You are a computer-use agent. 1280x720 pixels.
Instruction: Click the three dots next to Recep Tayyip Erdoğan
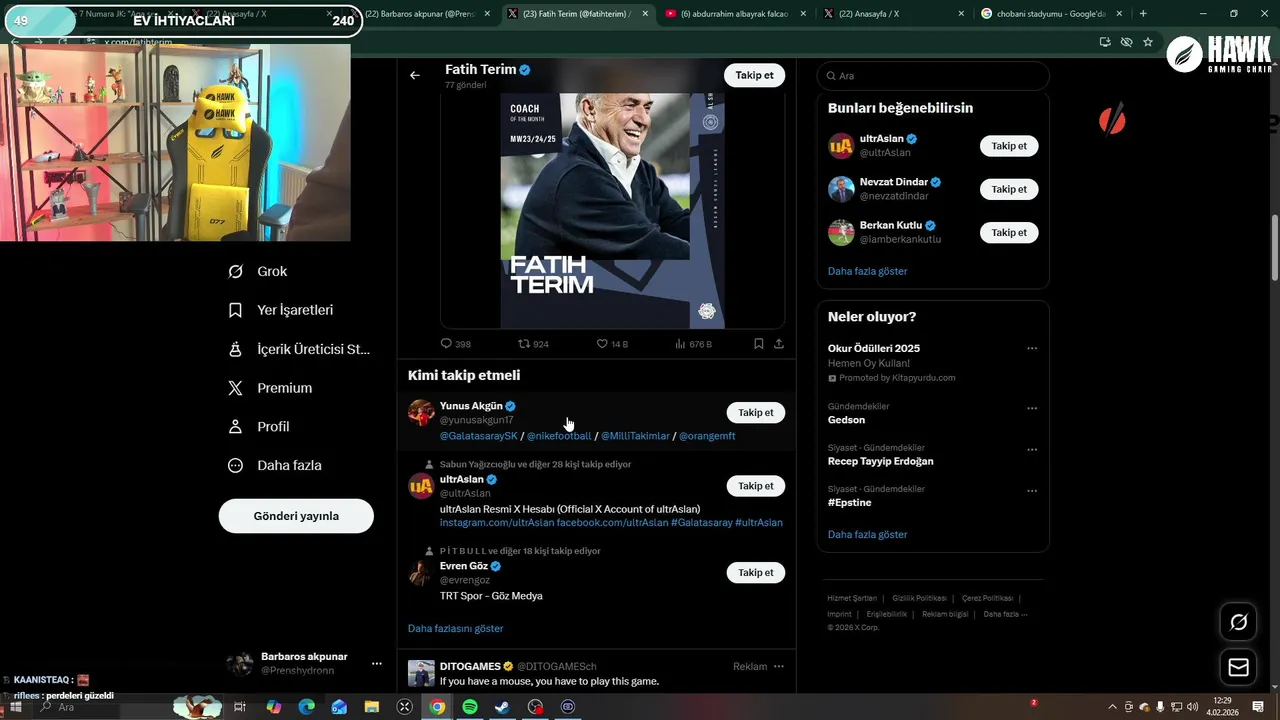coord(1032,450)
